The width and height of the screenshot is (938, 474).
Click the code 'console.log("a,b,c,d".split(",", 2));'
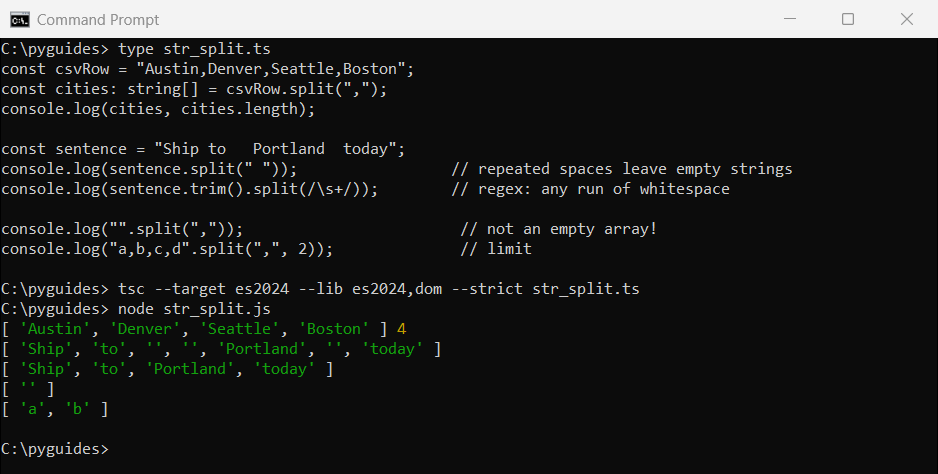pyautogui.click(x=167, y=249)
